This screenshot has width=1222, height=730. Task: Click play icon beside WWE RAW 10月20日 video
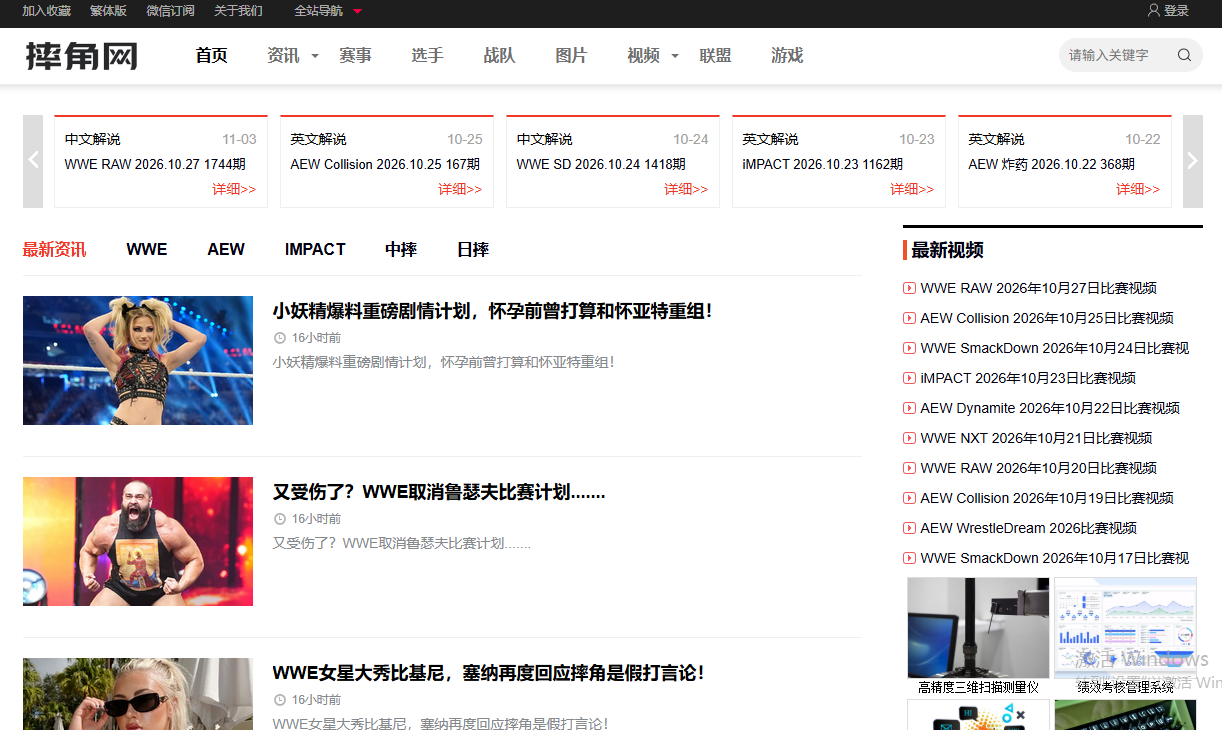pyautogui.click(x=909, y=468)
